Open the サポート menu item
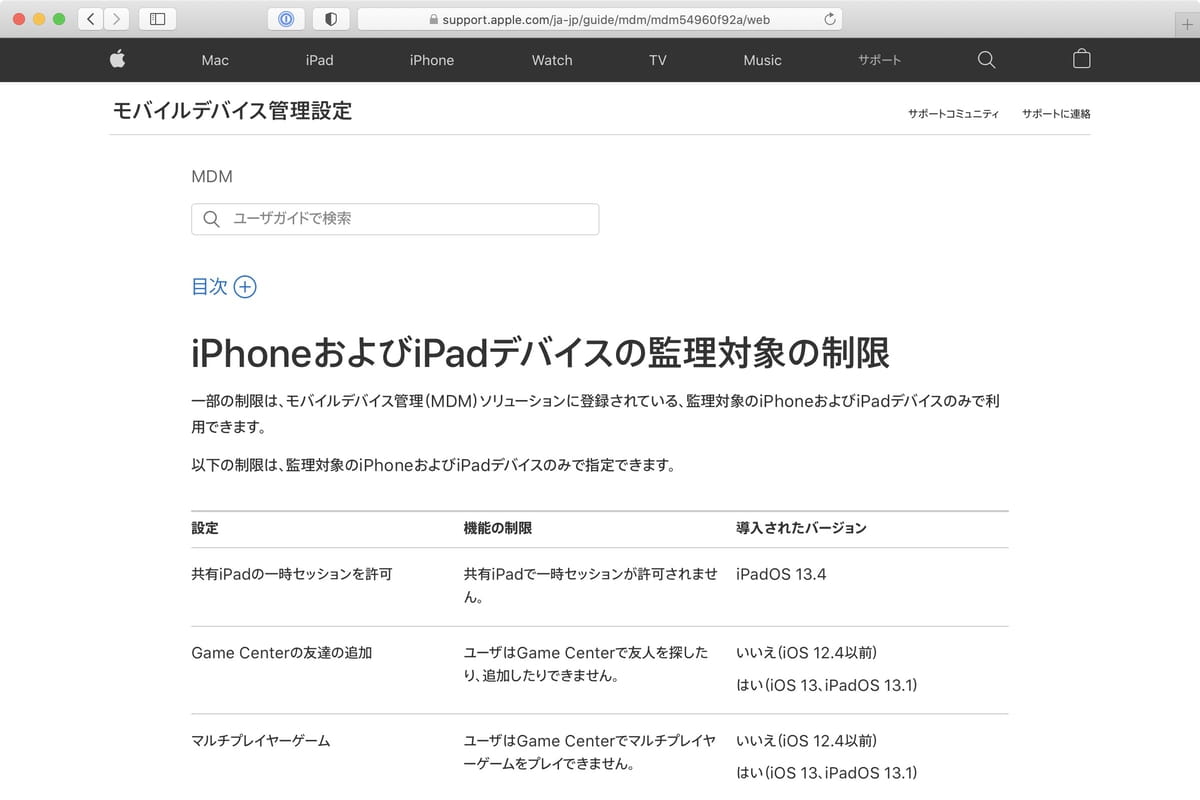 879,60
